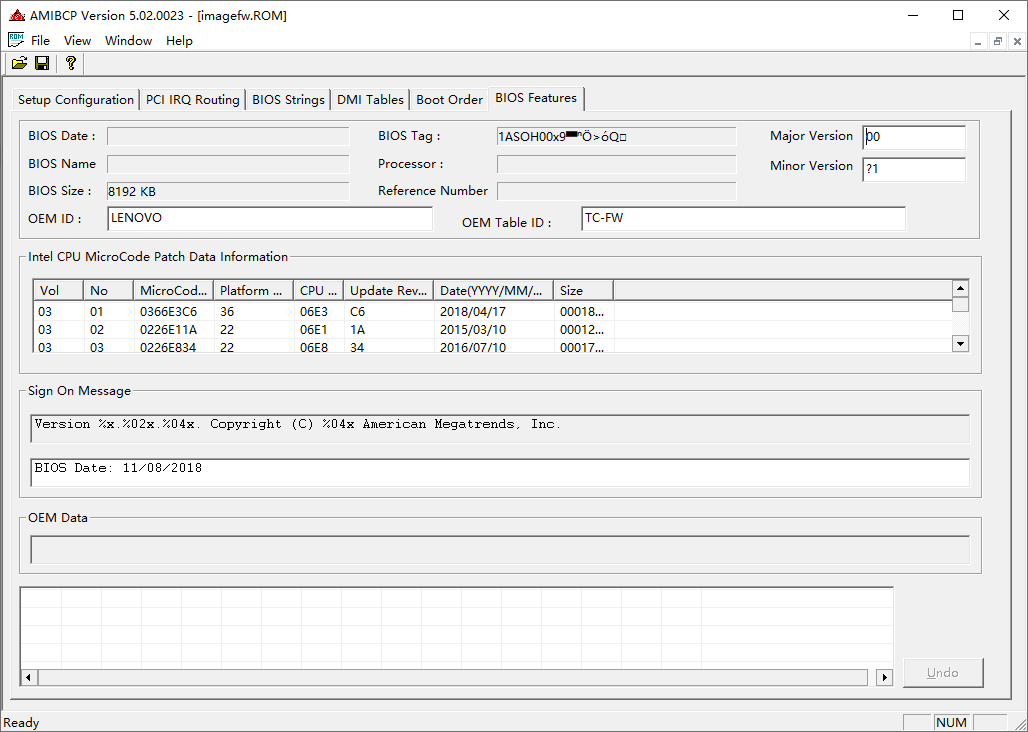Click the Size column header

(x=583, y=290)
